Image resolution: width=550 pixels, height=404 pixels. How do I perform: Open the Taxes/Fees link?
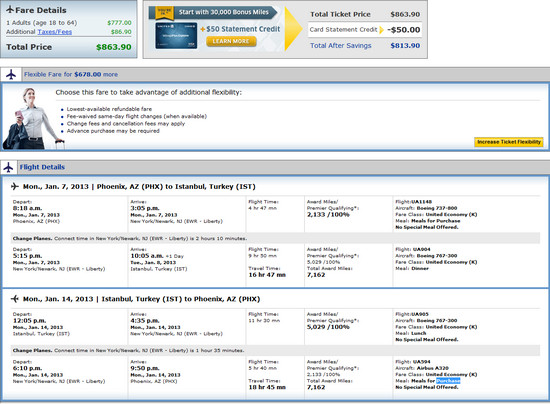55,32
